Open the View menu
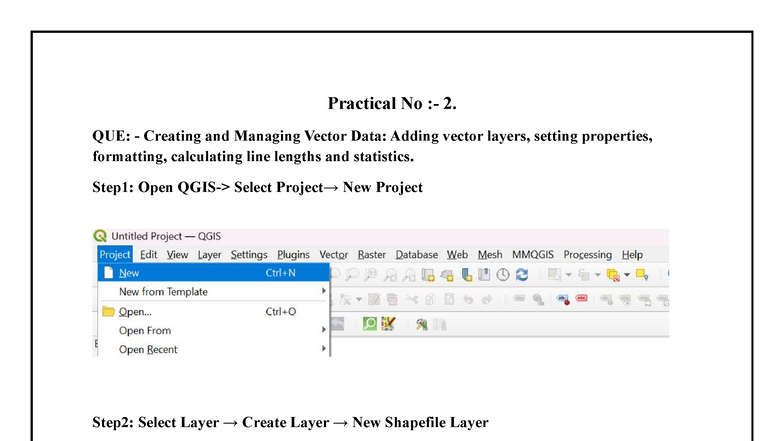784x441 pixels. pos(177,254)
